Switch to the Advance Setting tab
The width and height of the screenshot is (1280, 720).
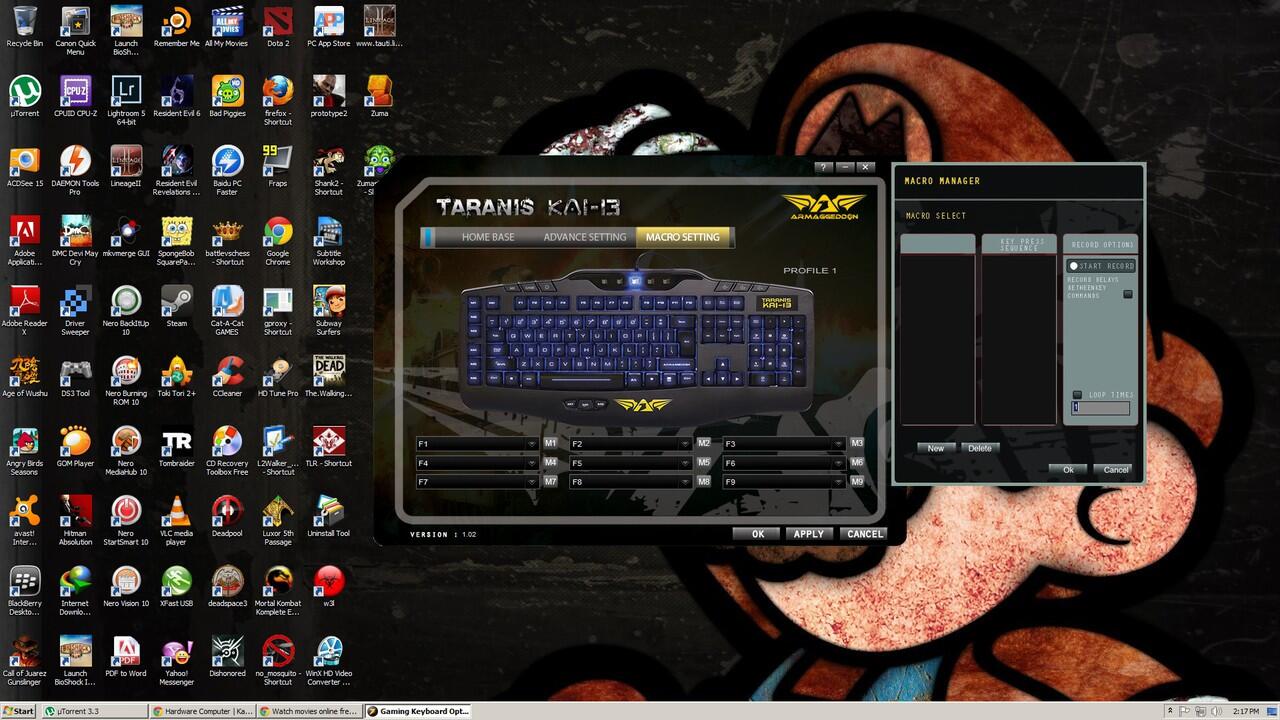[585, 237]
